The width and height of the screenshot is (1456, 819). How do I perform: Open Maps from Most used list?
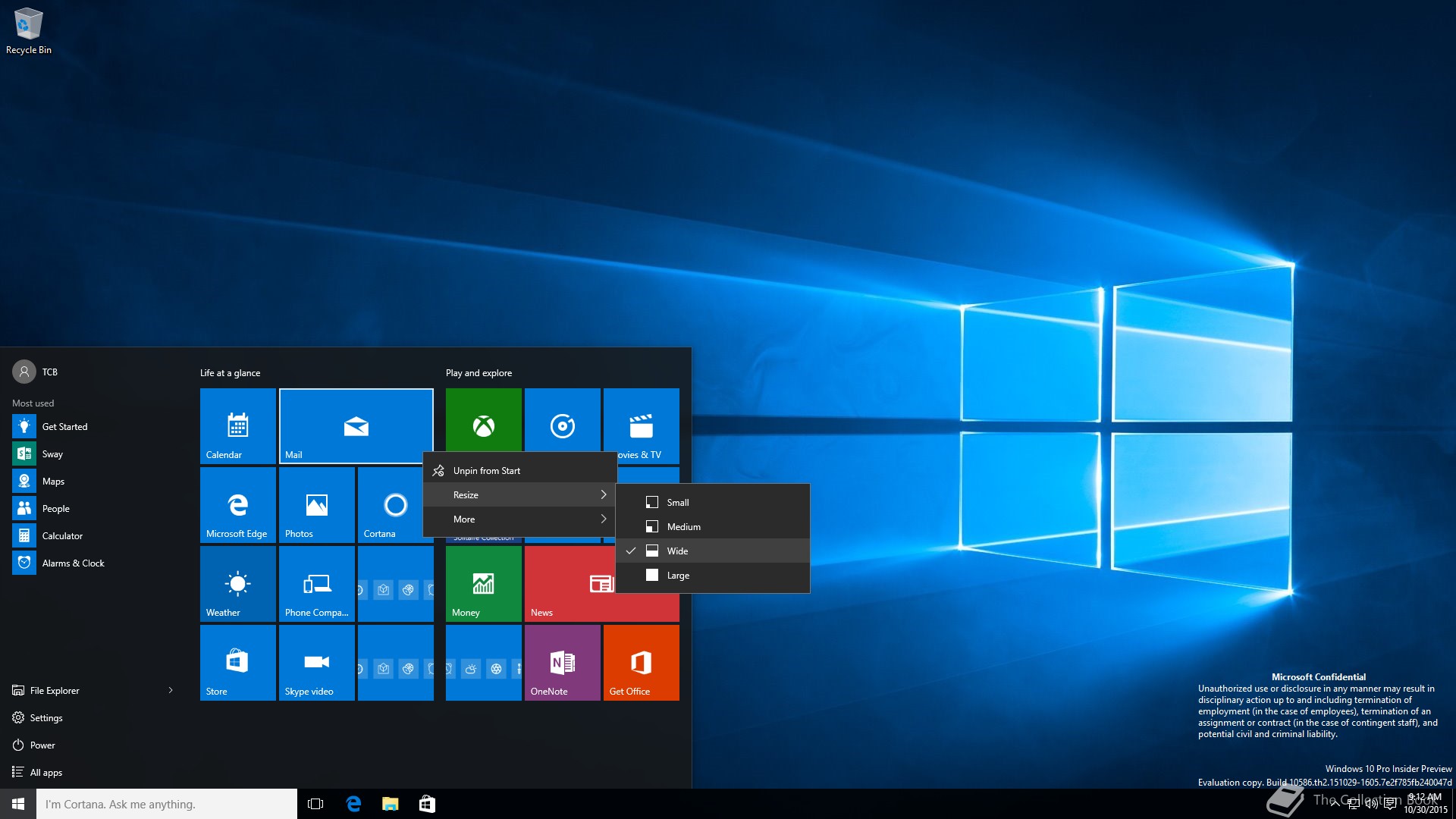pyautogui.click(x=94, y=481)
